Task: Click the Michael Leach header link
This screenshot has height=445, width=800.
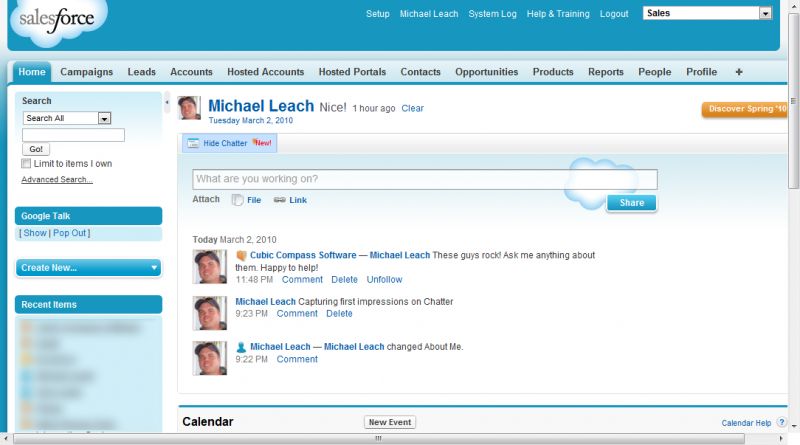Action: point(429,14)
